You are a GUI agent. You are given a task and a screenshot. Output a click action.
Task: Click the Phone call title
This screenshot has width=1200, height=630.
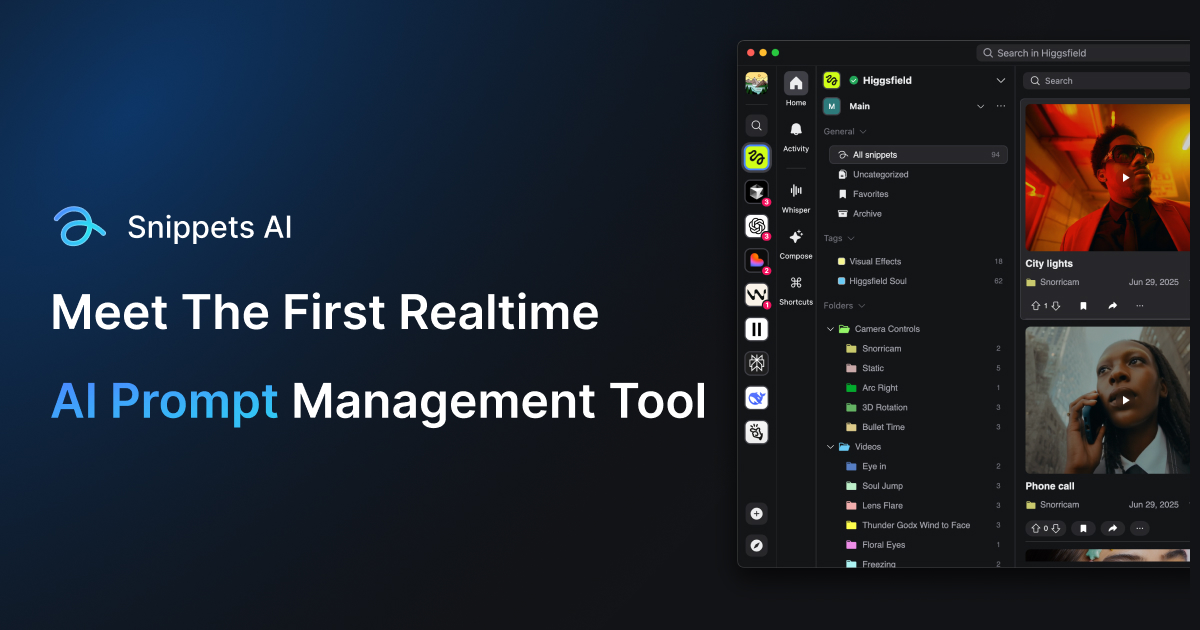pyautogui.click(x=1050, y=486)
